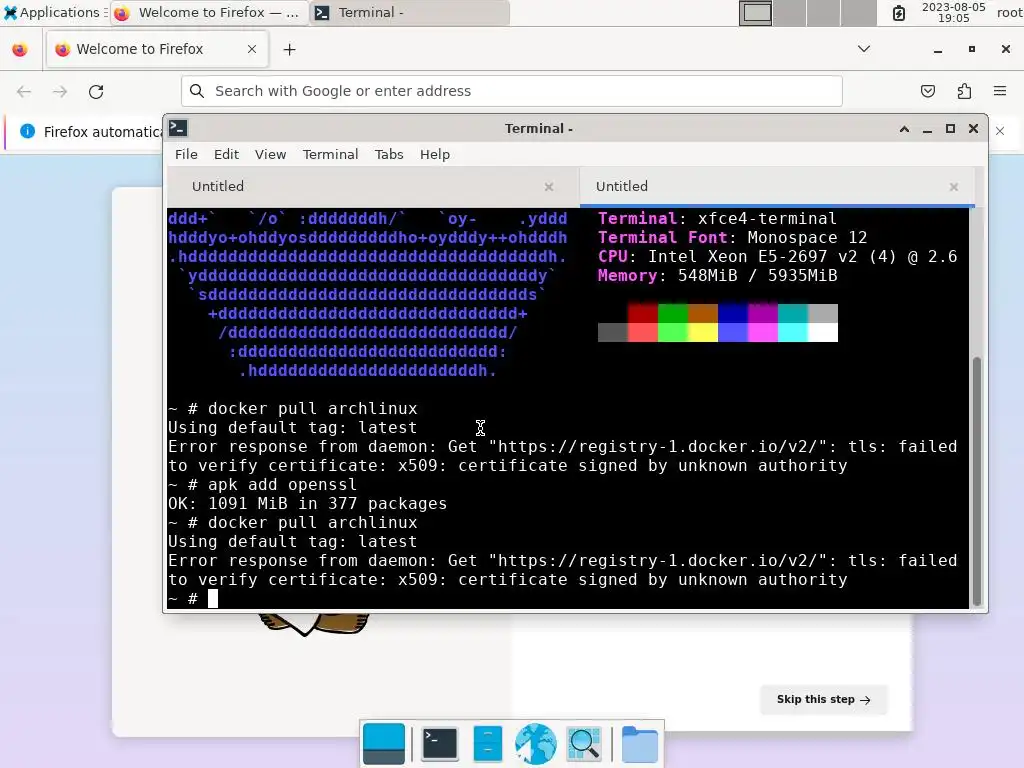This screenshot has width=1024, height=768.
Task: Minimize the Firefox window
Action: (x=938, y=50)
